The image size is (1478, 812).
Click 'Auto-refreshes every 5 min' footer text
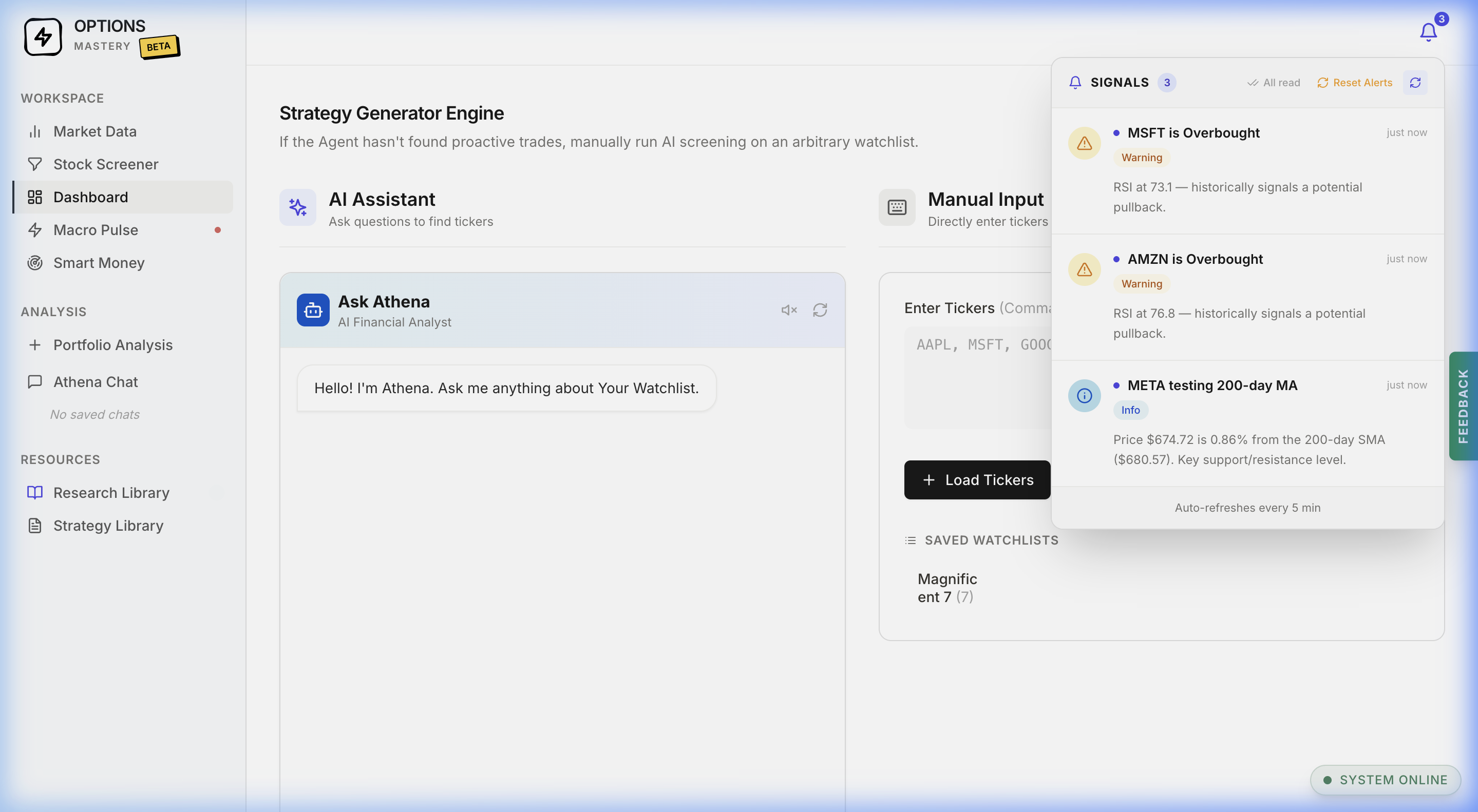[1247, 508]
